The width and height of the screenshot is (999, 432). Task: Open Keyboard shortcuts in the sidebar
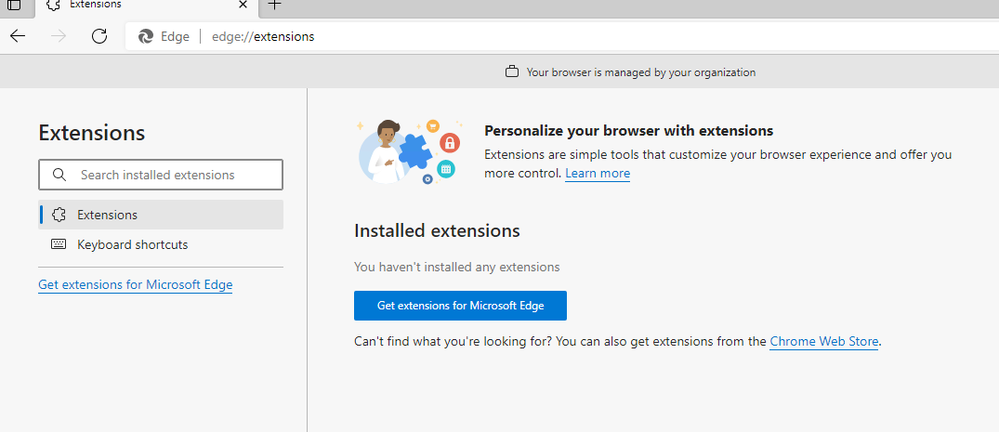tap(132, 244)
